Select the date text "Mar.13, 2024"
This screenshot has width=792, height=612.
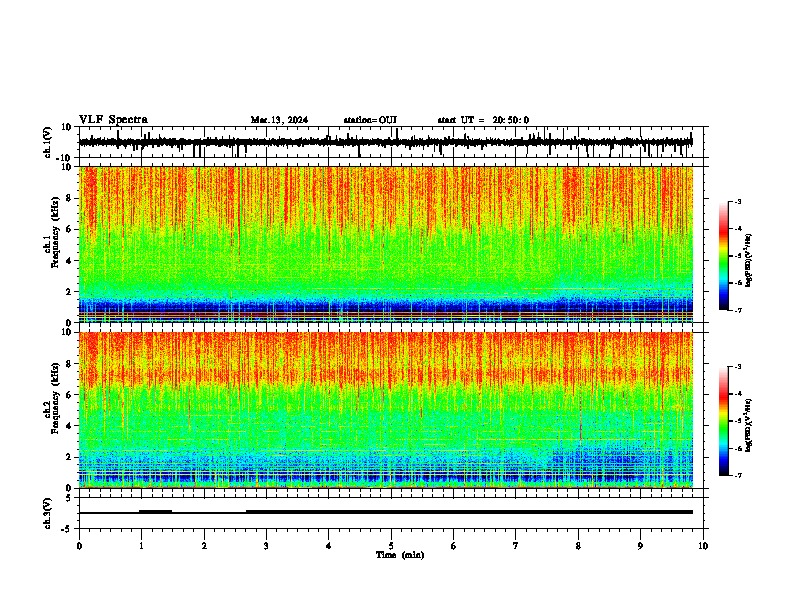coord(279,120)
